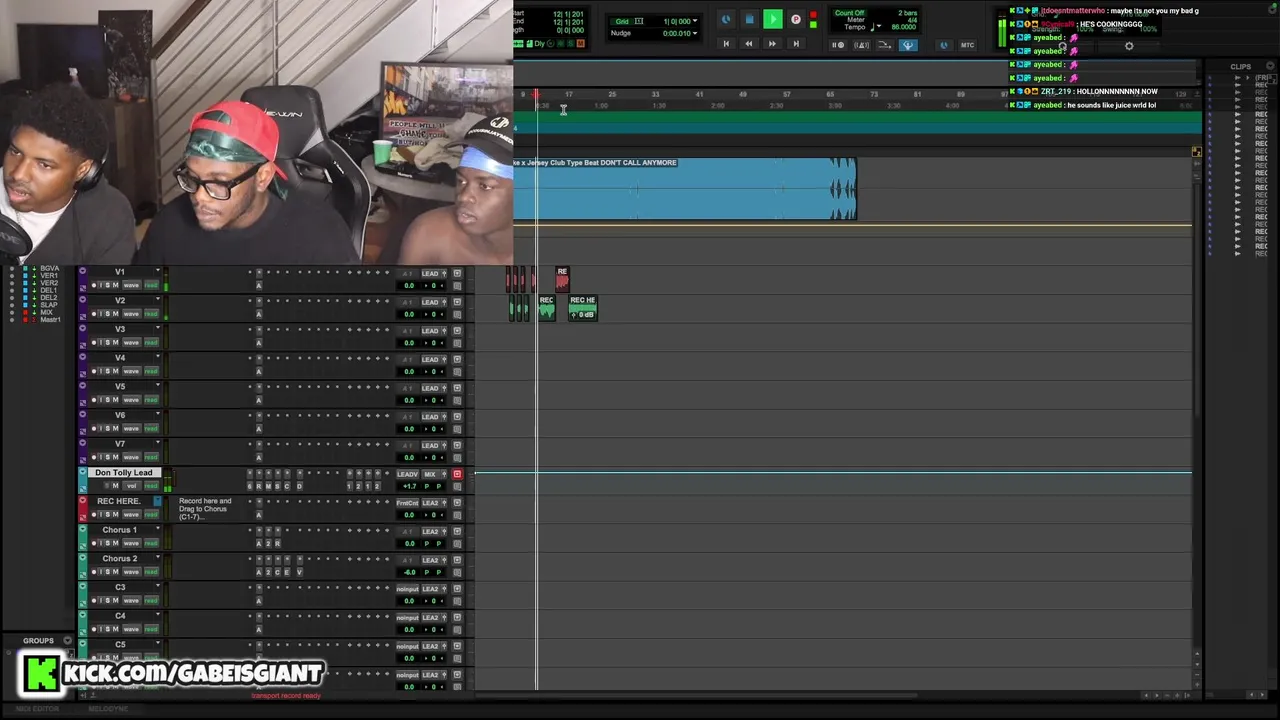Toggle the metronome click icon
The image size is (1280, 720).
tap(862, 45)
